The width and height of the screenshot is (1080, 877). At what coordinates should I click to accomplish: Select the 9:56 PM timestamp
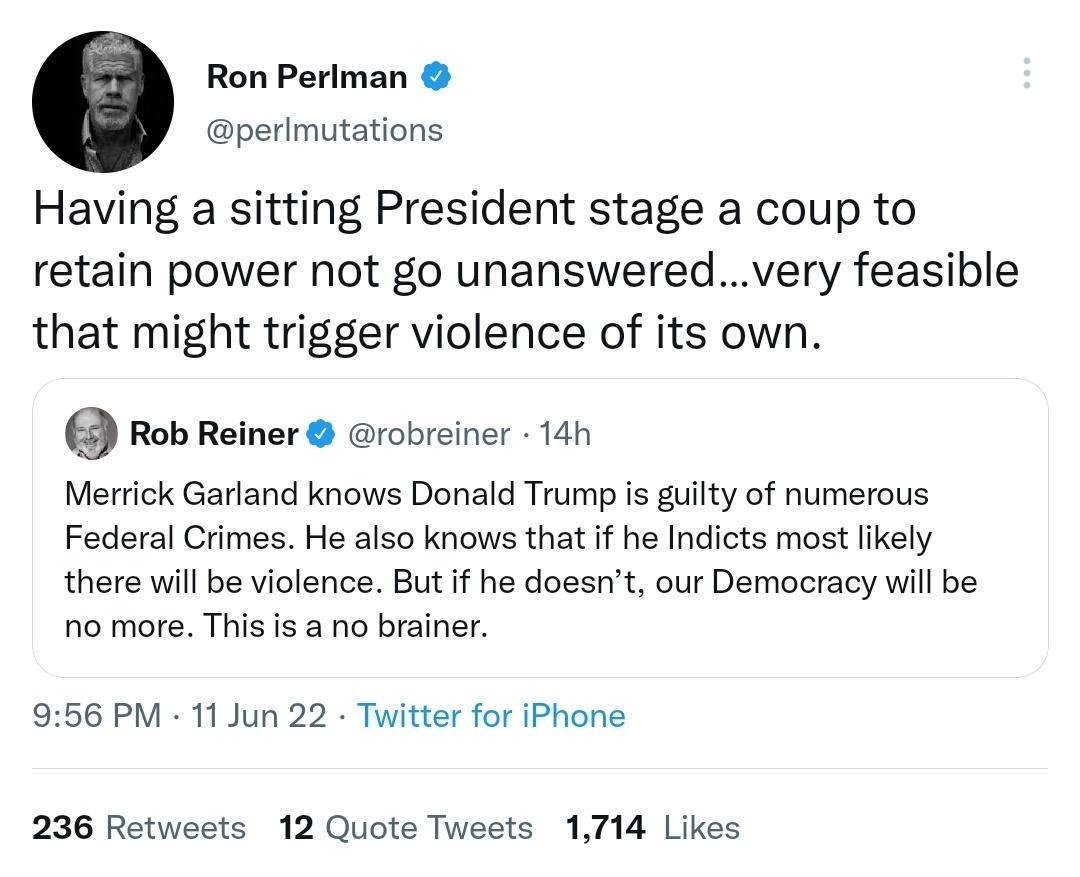point(90,716)
